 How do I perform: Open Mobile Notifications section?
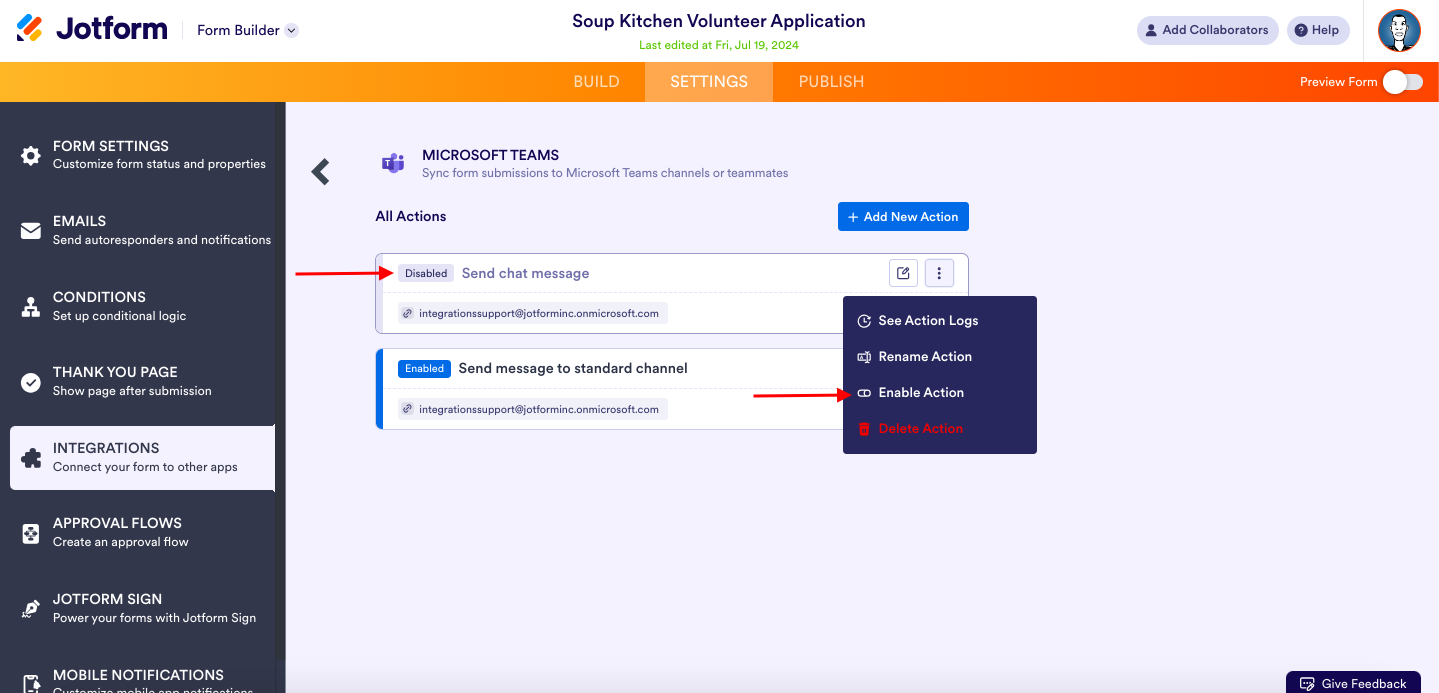[142, 678]
